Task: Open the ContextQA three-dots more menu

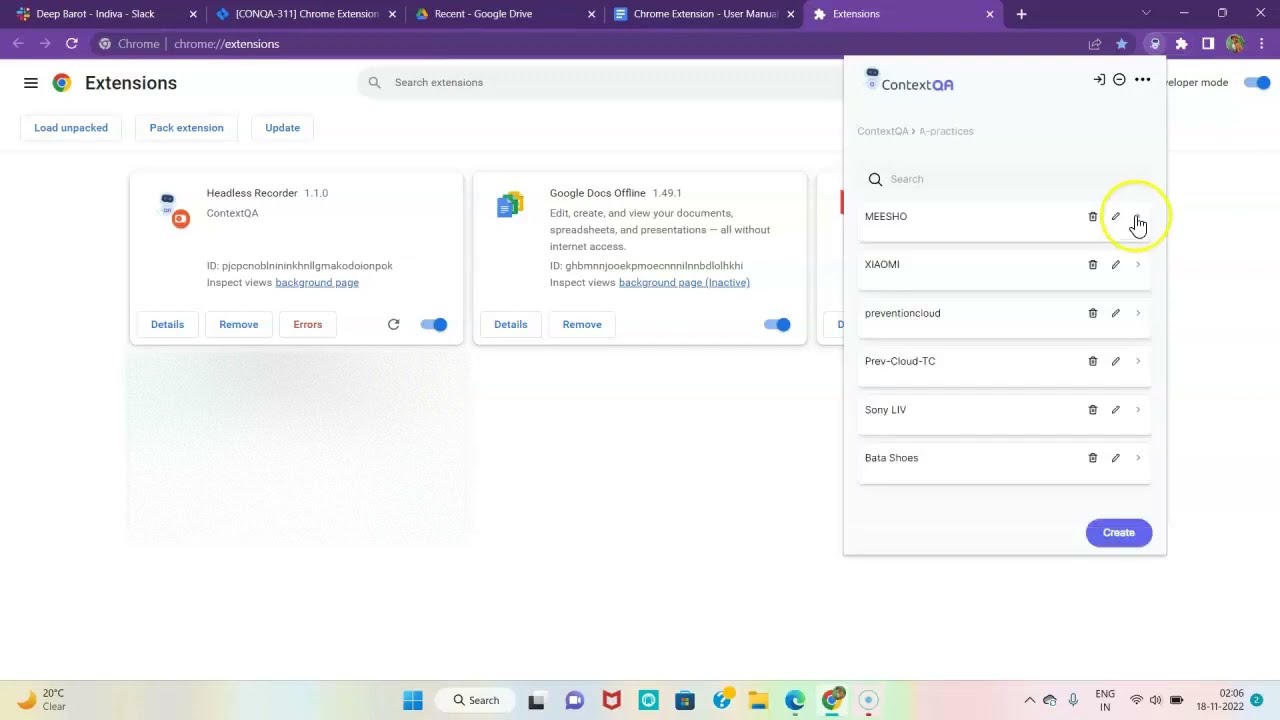Action: point(1142,80)
